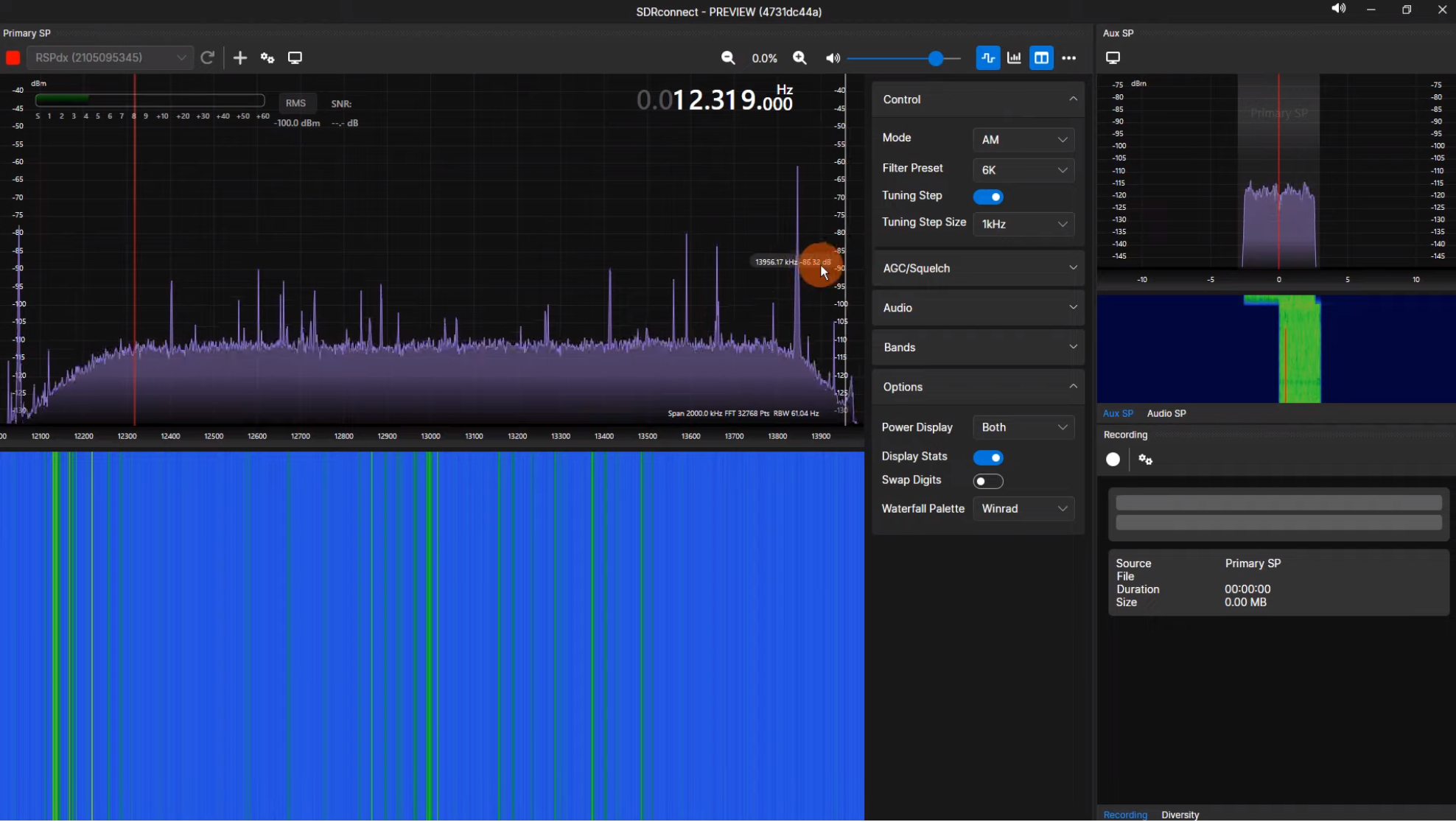1456x822 pixels.
Task: Switch to the Recording tab at bottom
Action: (x=1125, y=815)
